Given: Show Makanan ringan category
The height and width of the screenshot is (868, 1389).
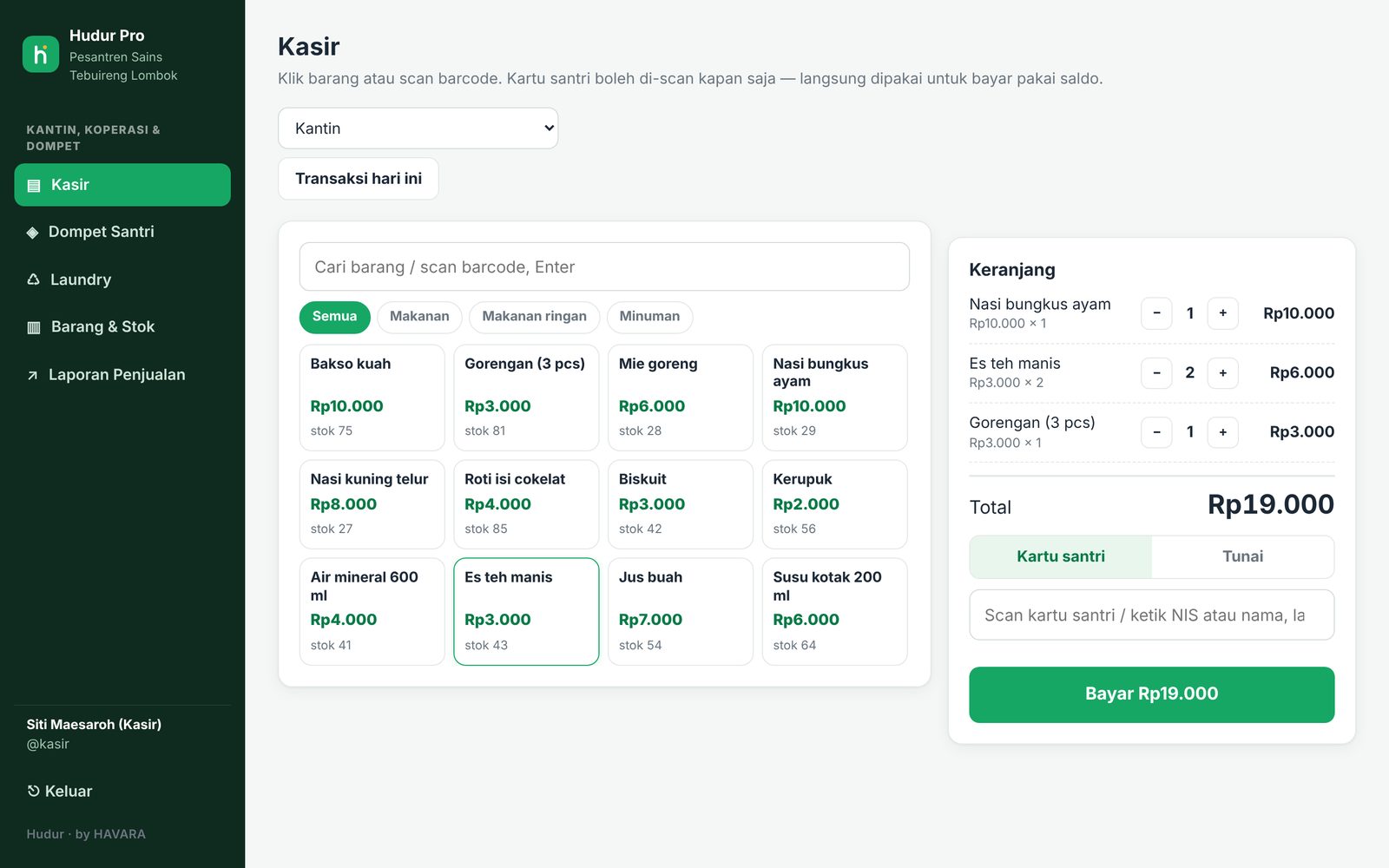Looking at the screenshot, I should (x=534, y=317).
